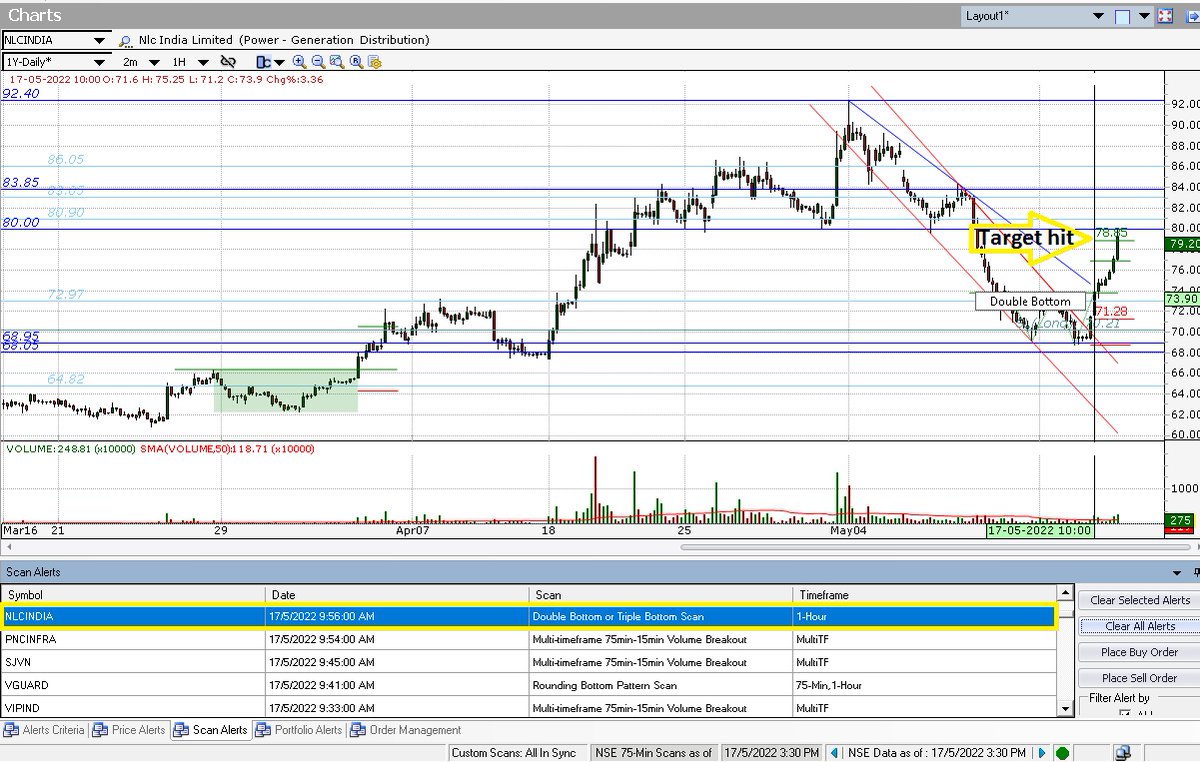Open the 2m interval dropdown
The height and width of the screenshot is (762, 1200).
coord(155,62)
